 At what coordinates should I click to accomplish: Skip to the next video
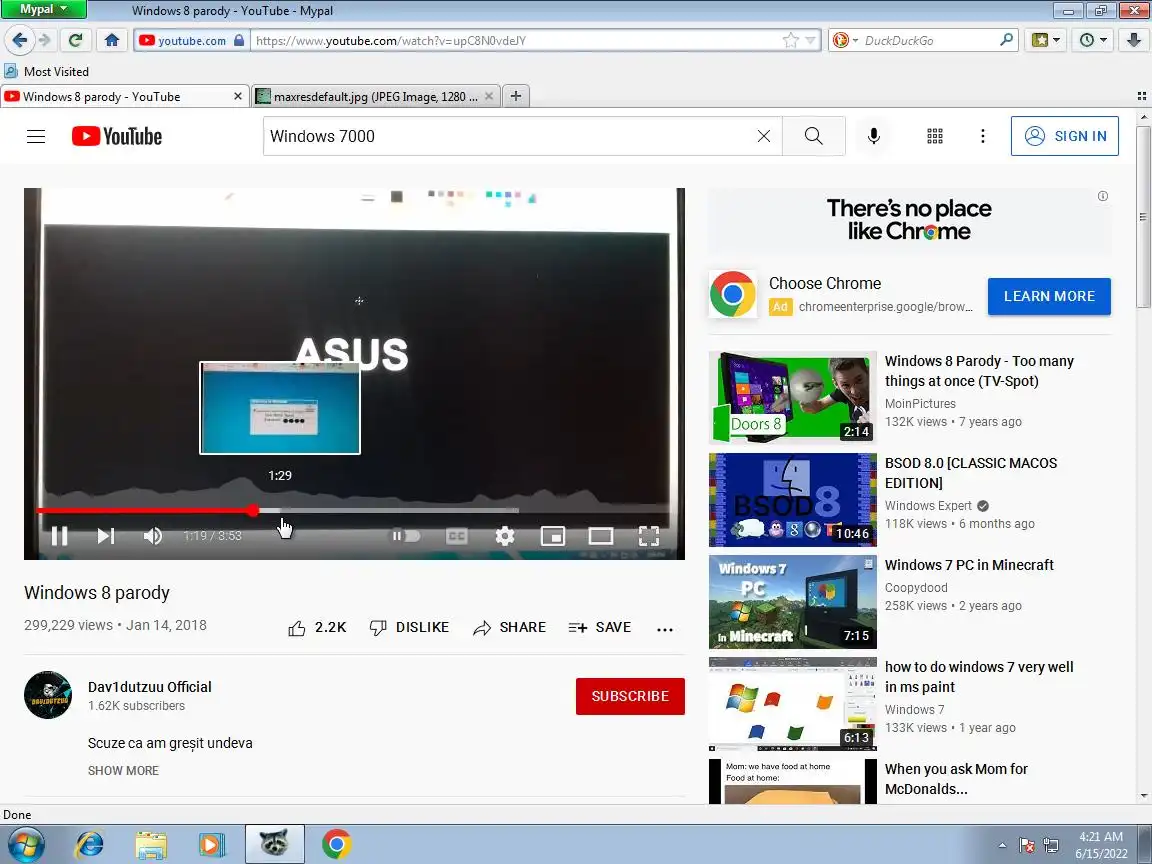pyautogui.click(x=106, y=536)
